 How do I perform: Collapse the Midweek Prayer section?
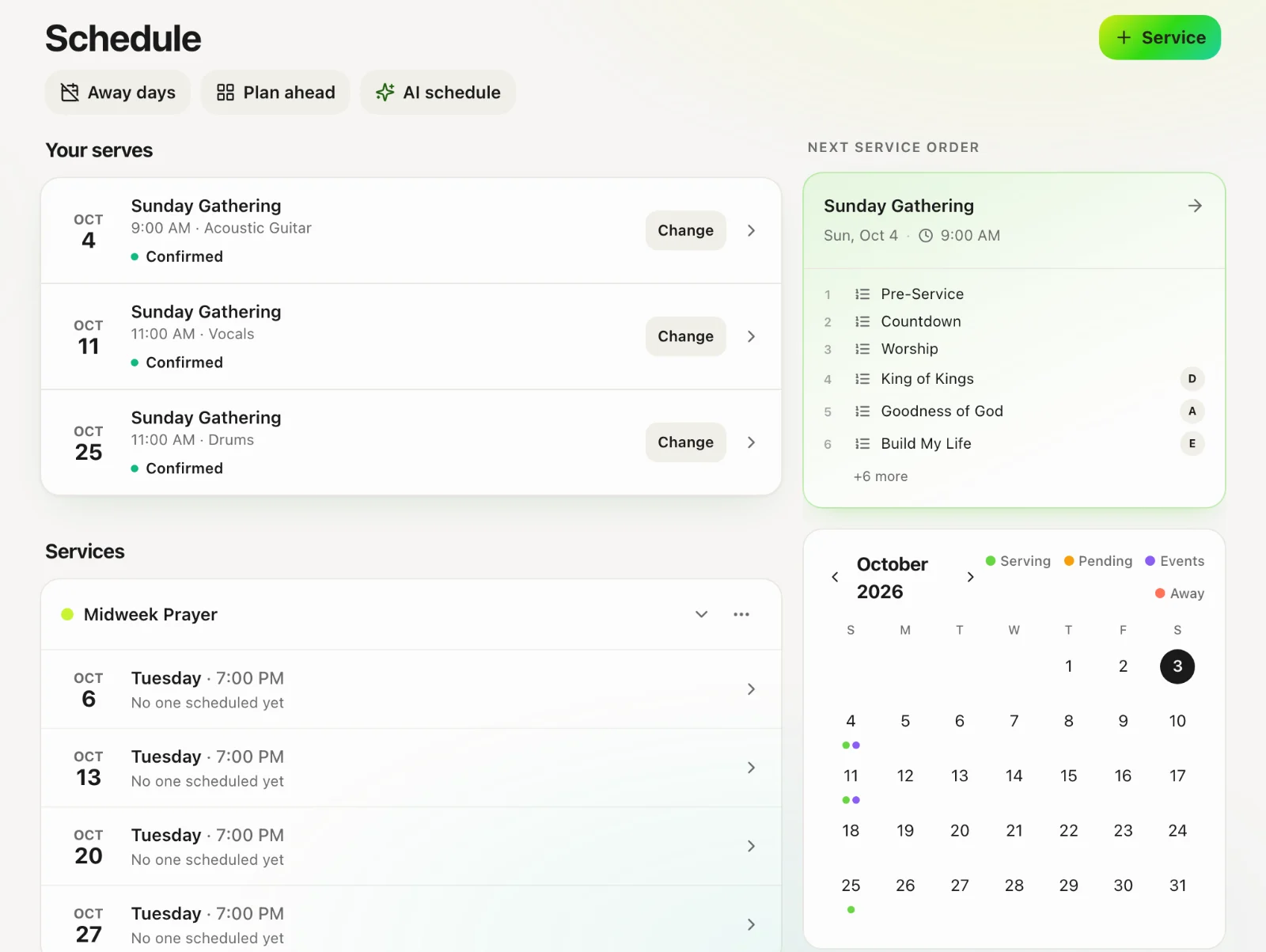701,614
